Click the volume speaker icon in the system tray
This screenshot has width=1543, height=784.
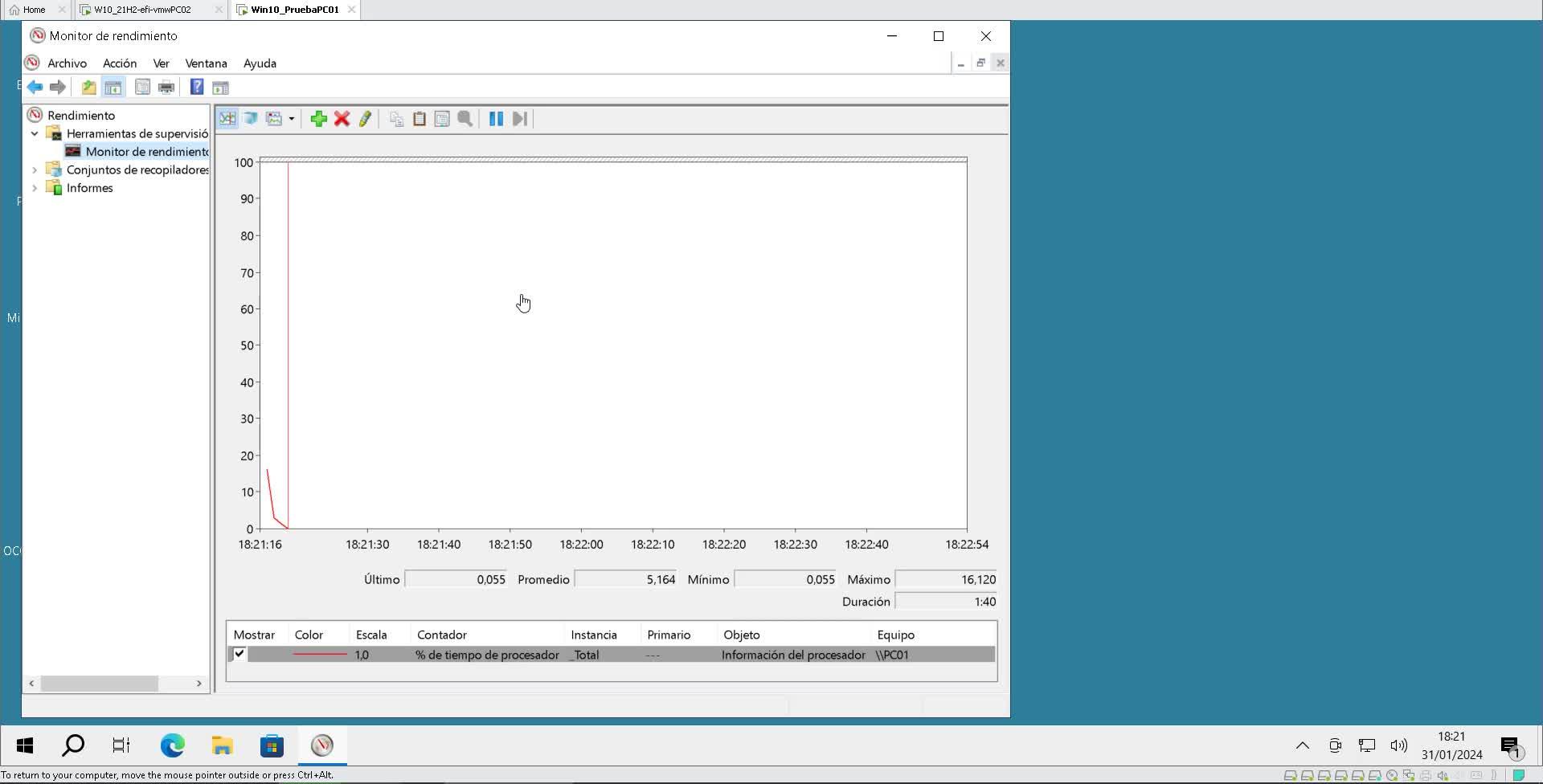tap(1399, 746)
